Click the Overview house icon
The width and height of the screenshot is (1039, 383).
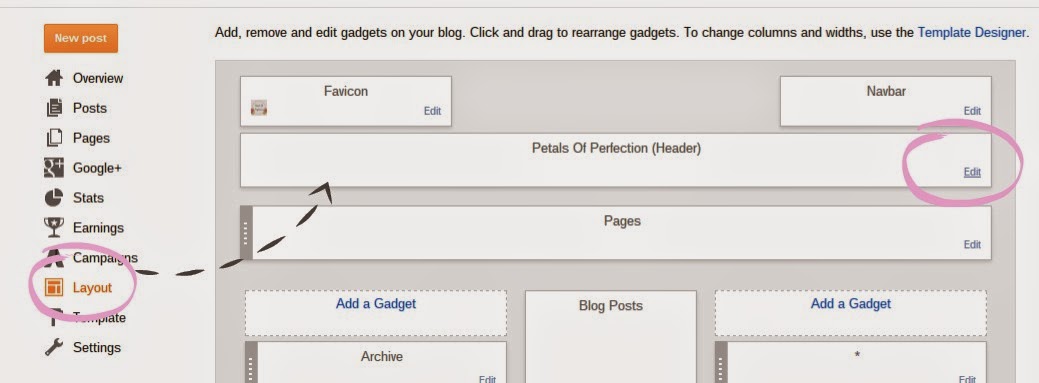click(x=54, y=78)
